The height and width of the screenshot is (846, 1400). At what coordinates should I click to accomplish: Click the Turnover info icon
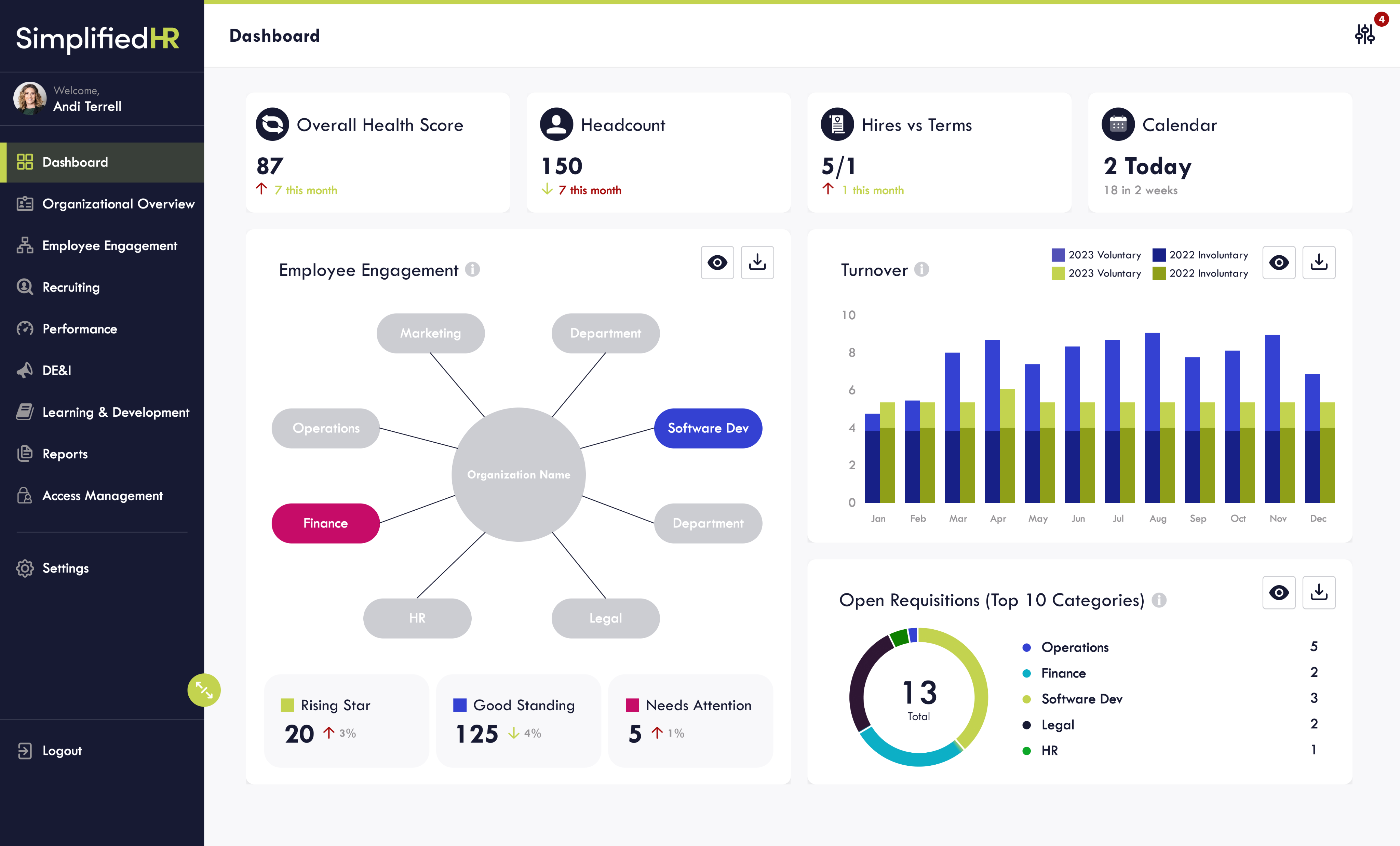tap(921, 269)
